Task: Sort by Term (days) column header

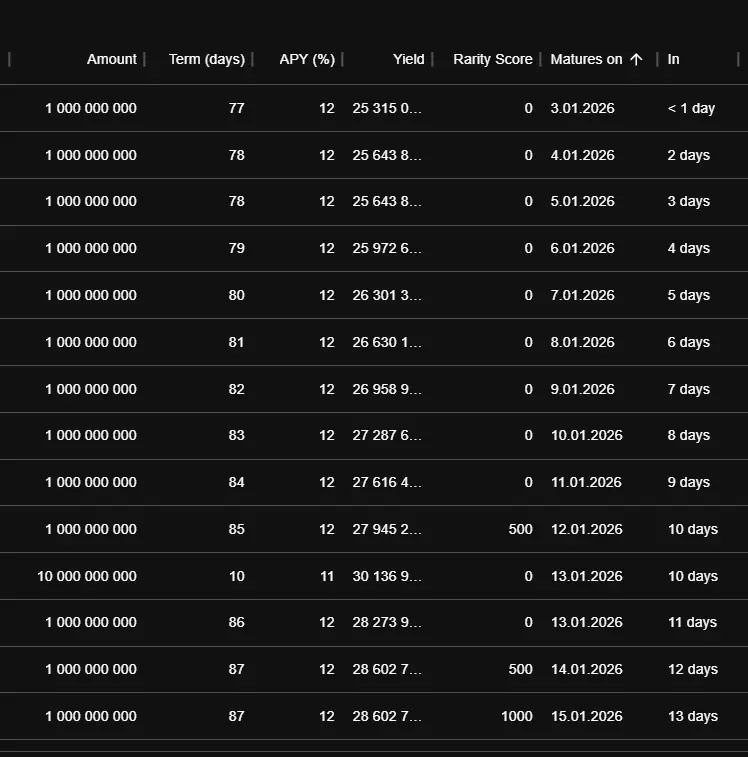Action: click(207, 59)
